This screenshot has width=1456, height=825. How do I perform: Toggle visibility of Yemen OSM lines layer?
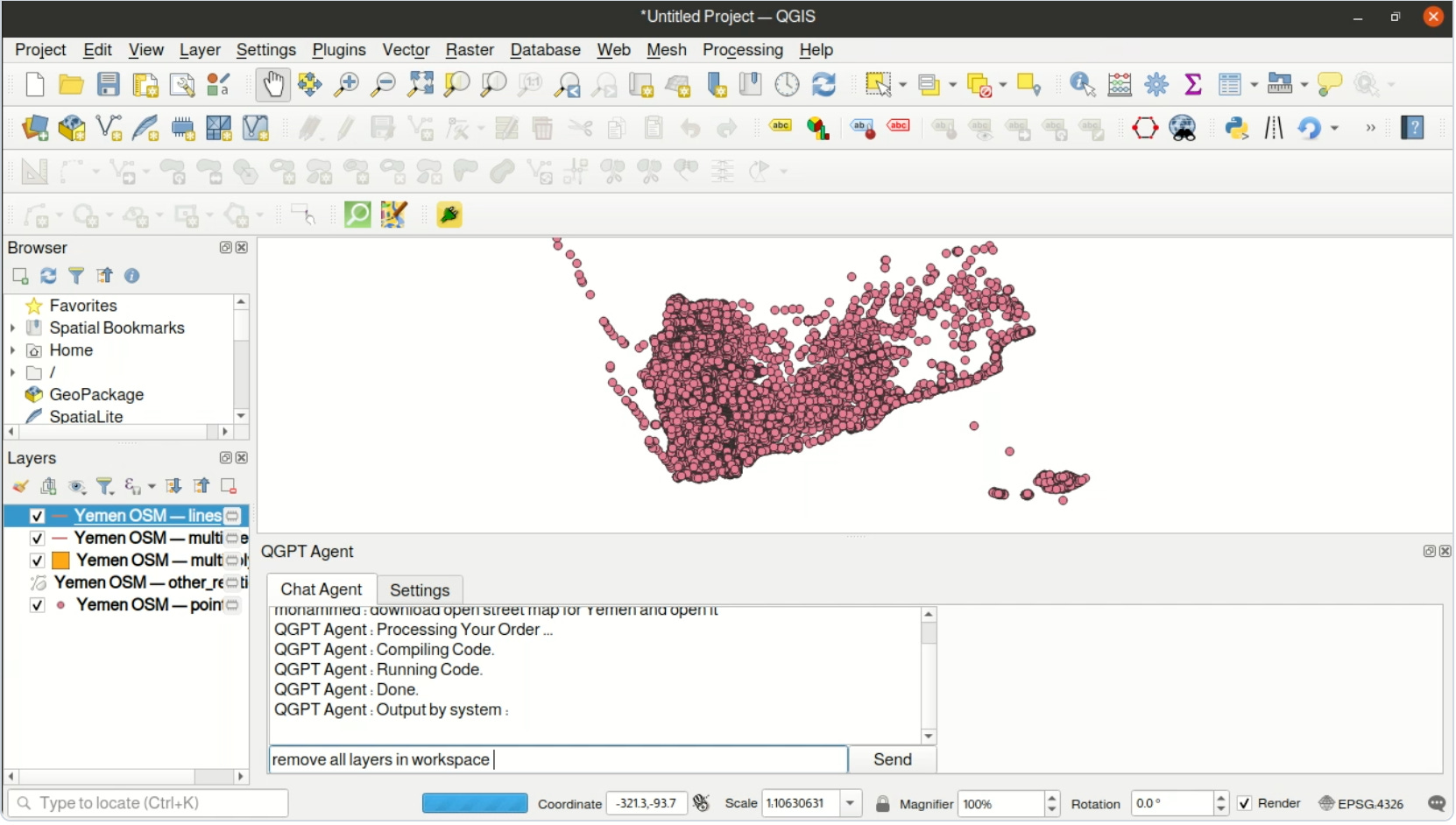click(37, 517)
